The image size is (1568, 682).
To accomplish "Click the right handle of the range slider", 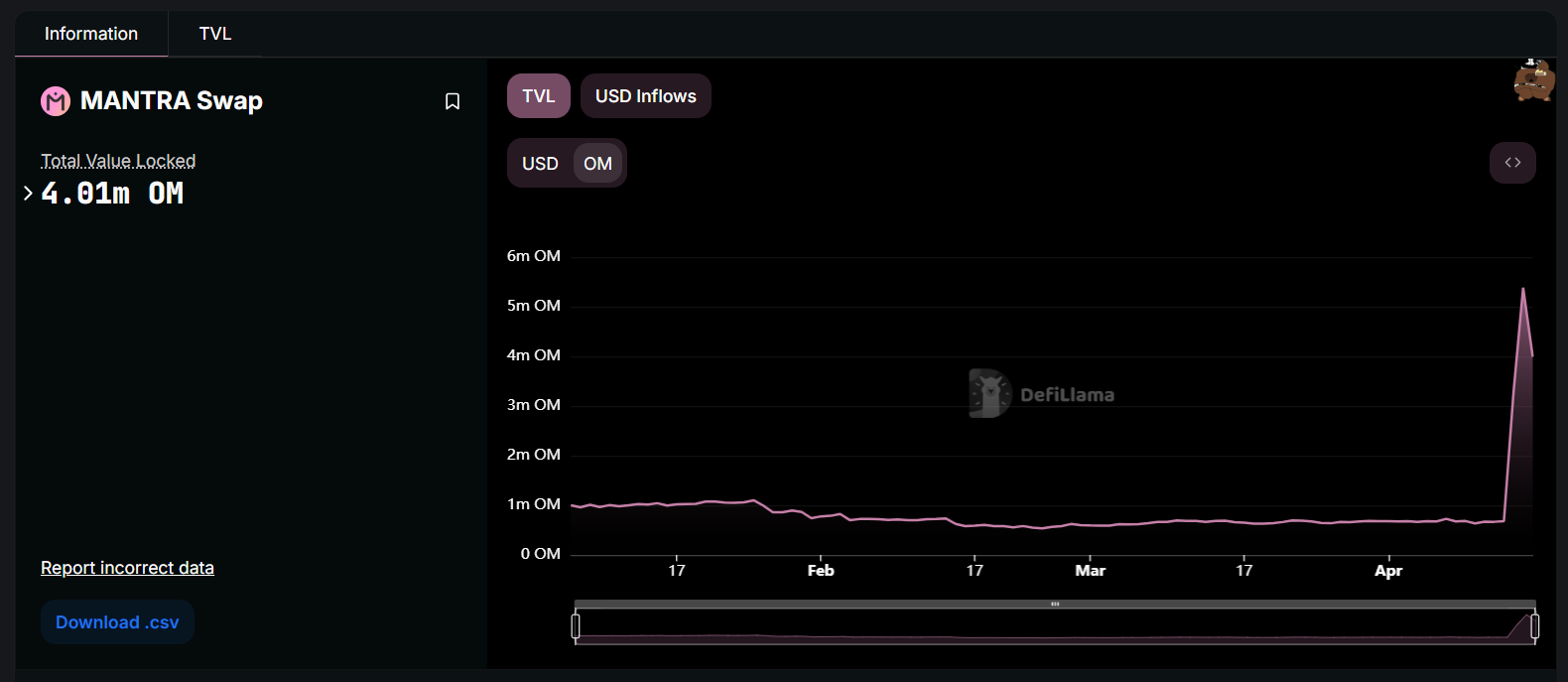I will [1534, 625].
